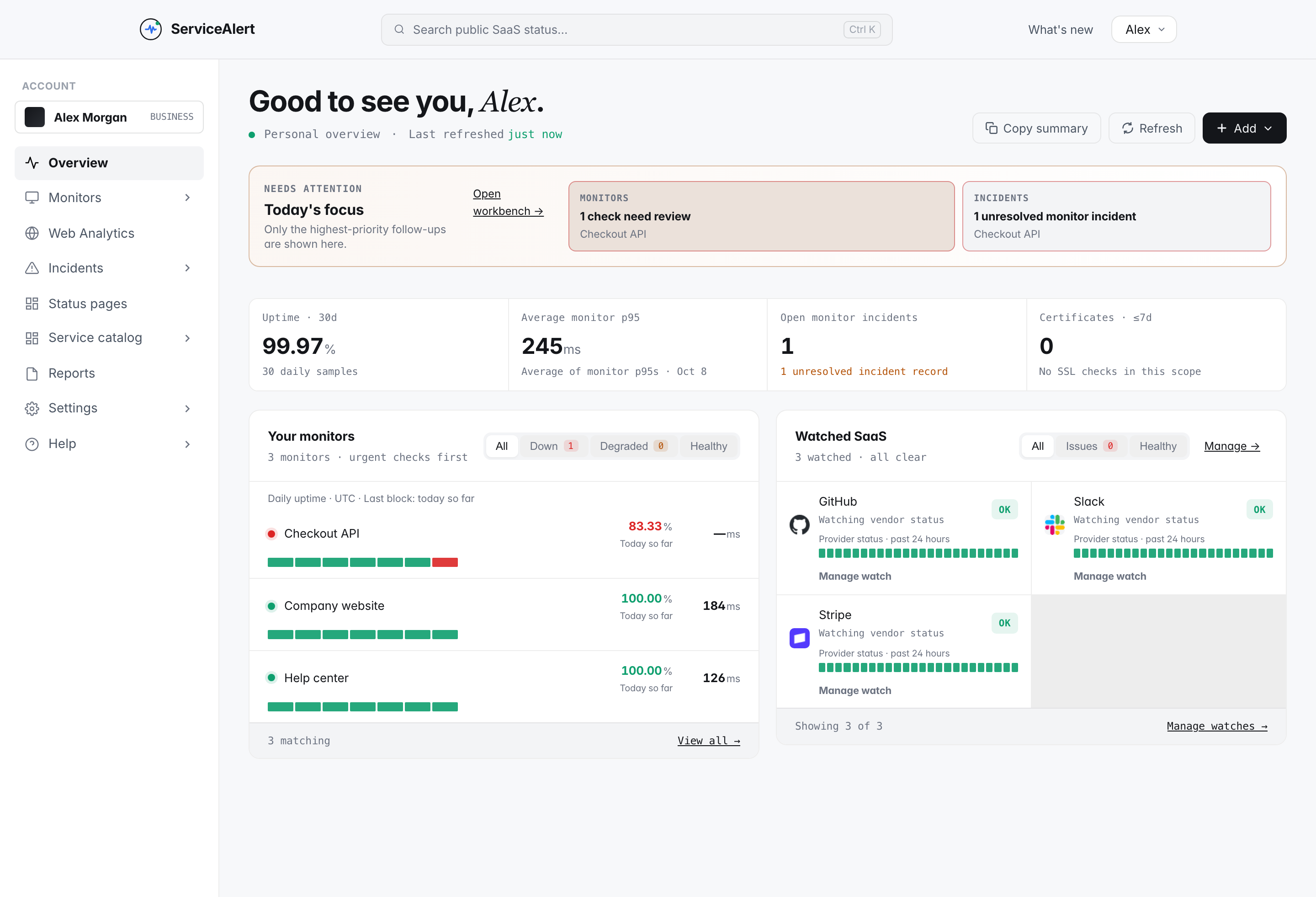Click the Monitors screen icon in sidebar
The height and width of the screenshot is (897, 1316).
click(32, 197)
